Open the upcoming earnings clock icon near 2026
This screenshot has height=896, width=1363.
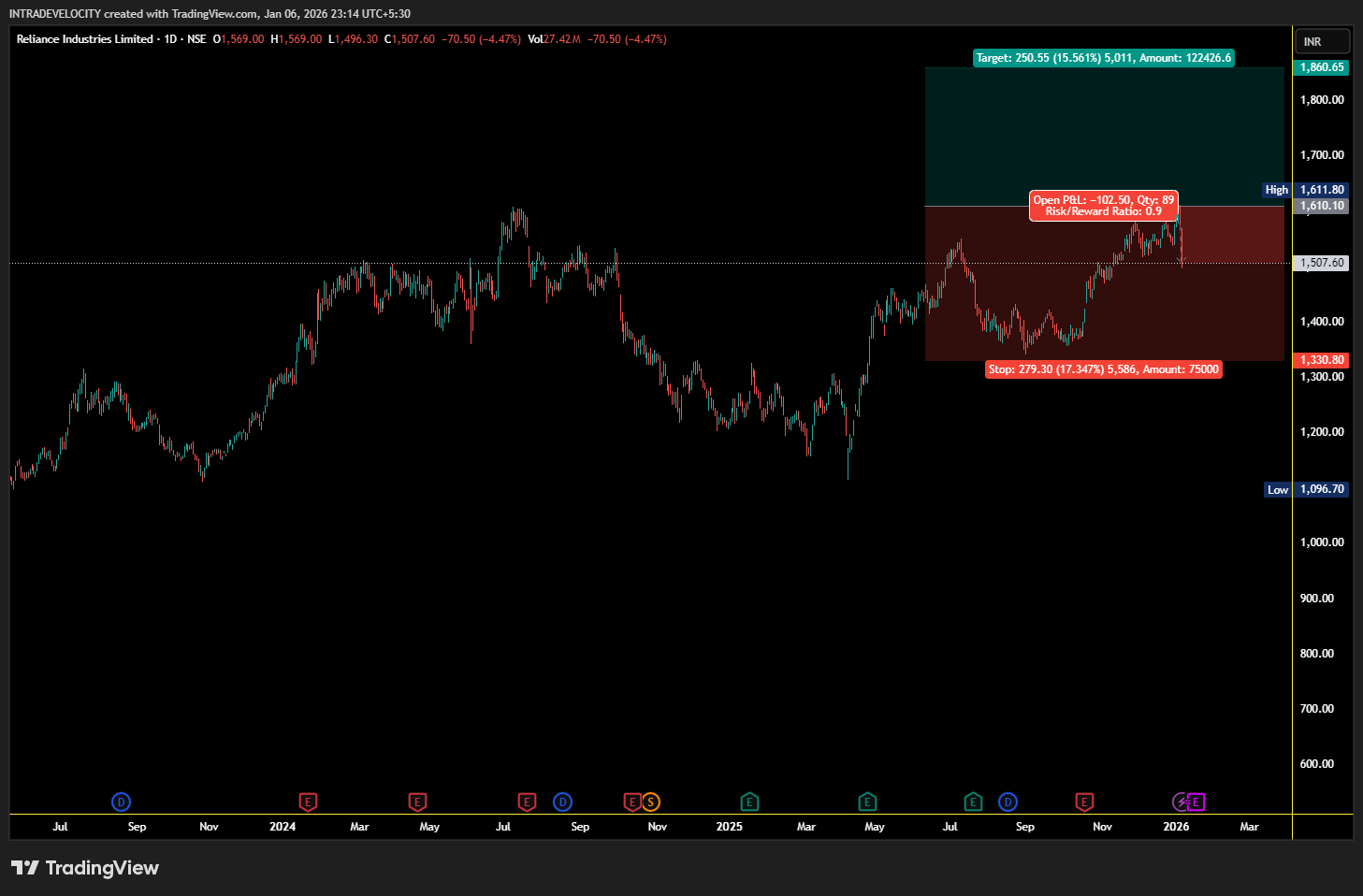coord(1181,802)
